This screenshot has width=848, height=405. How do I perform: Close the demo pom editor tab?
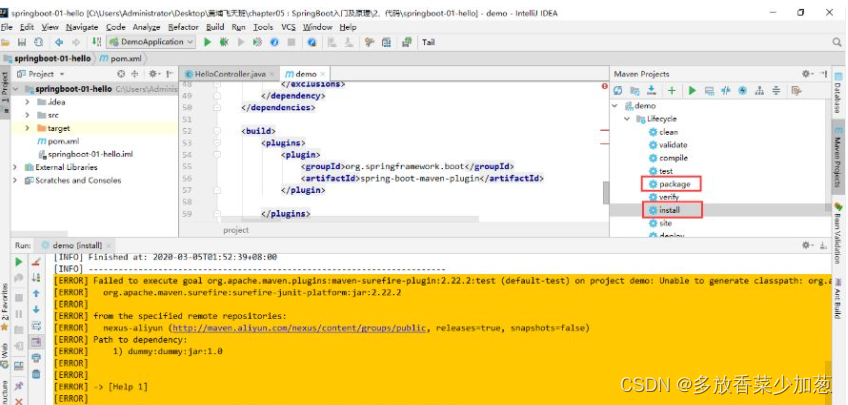323,74
